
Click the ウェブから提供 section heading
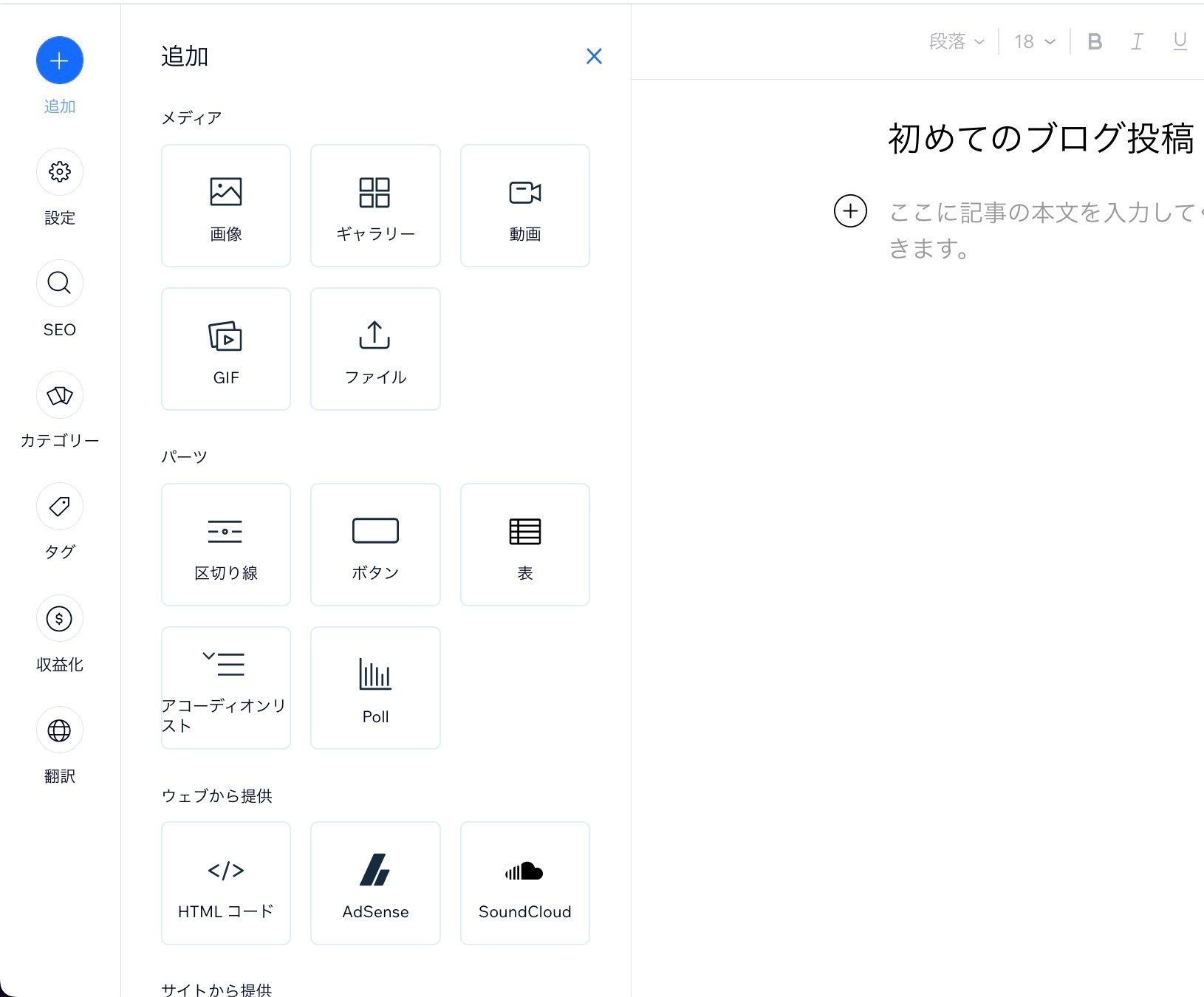tap(217, 795)
